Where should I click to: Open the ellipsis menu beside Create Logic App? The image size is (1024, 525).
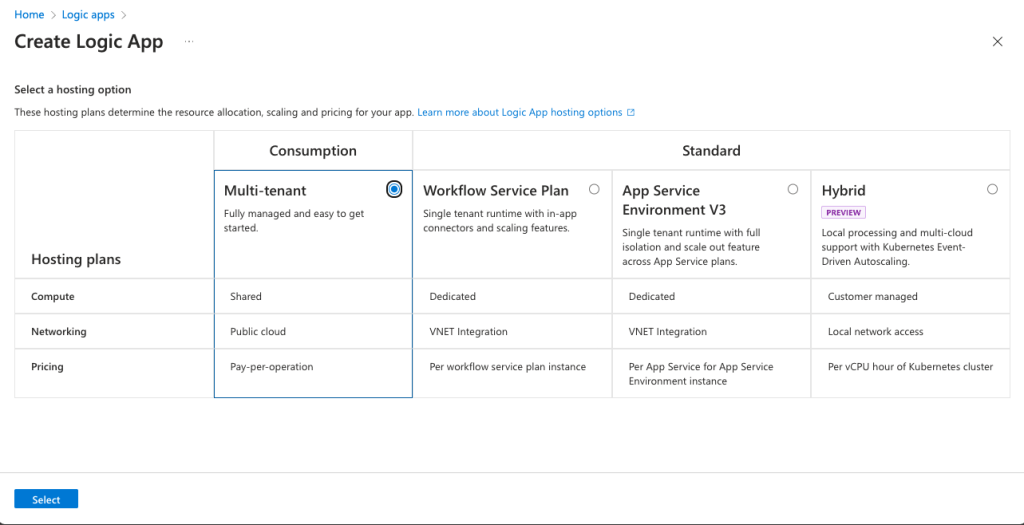(189, 42)
